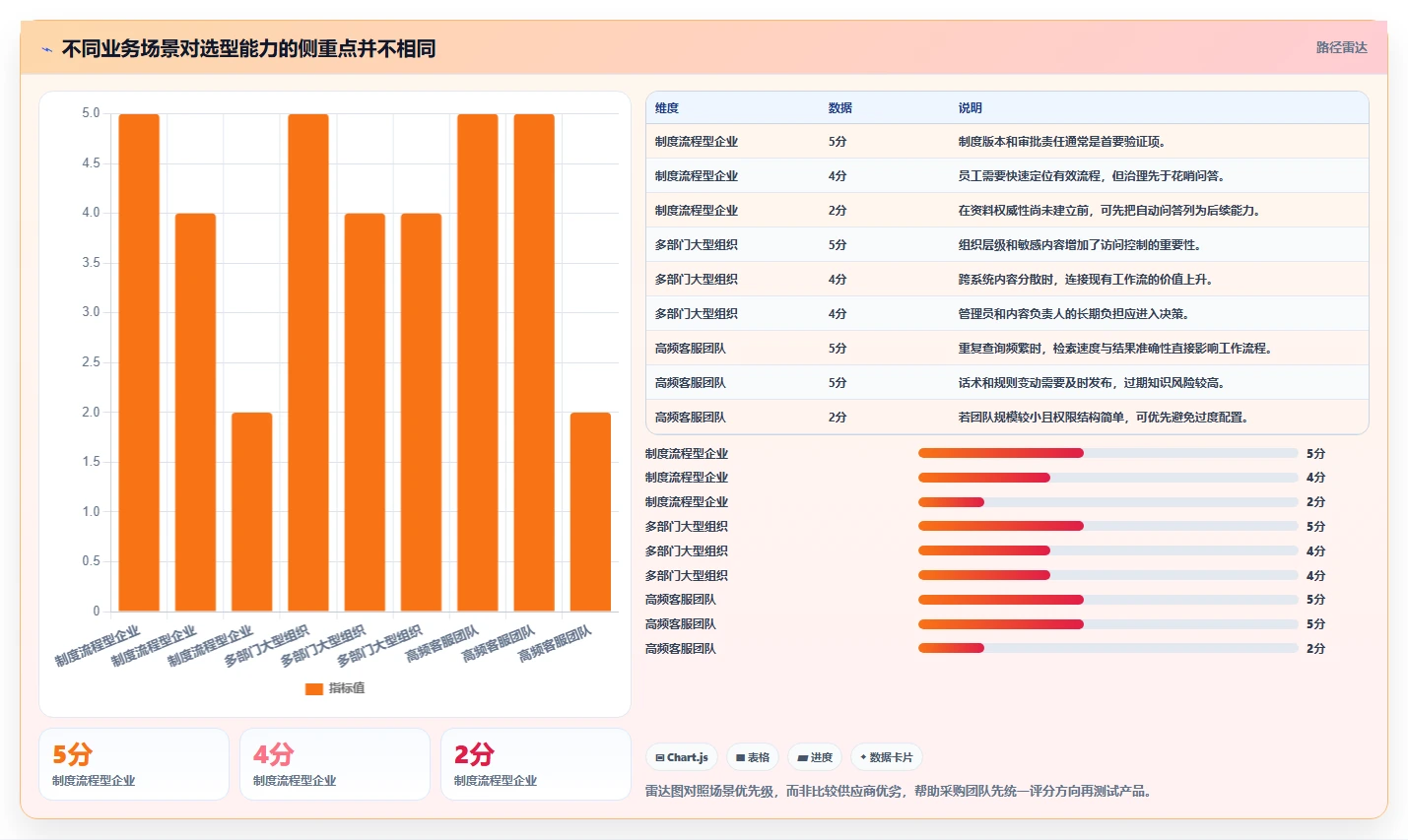
Task: Click the 多部门大型组织 5分 progress bar
Action: [1107, 526]
